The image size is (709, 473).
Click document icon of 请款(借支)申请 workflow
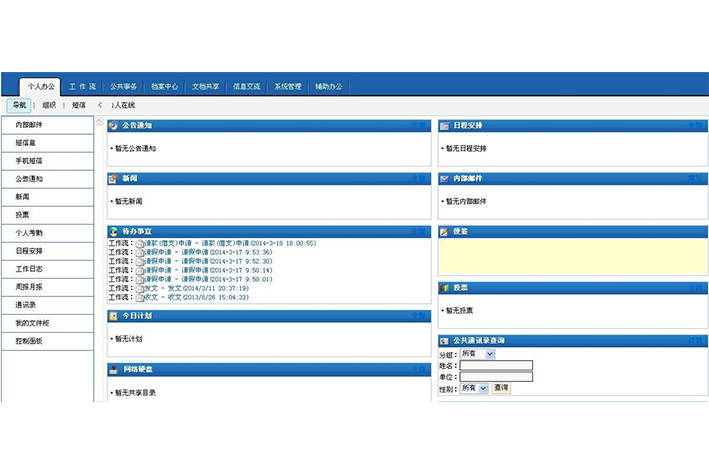coord(140,244)
